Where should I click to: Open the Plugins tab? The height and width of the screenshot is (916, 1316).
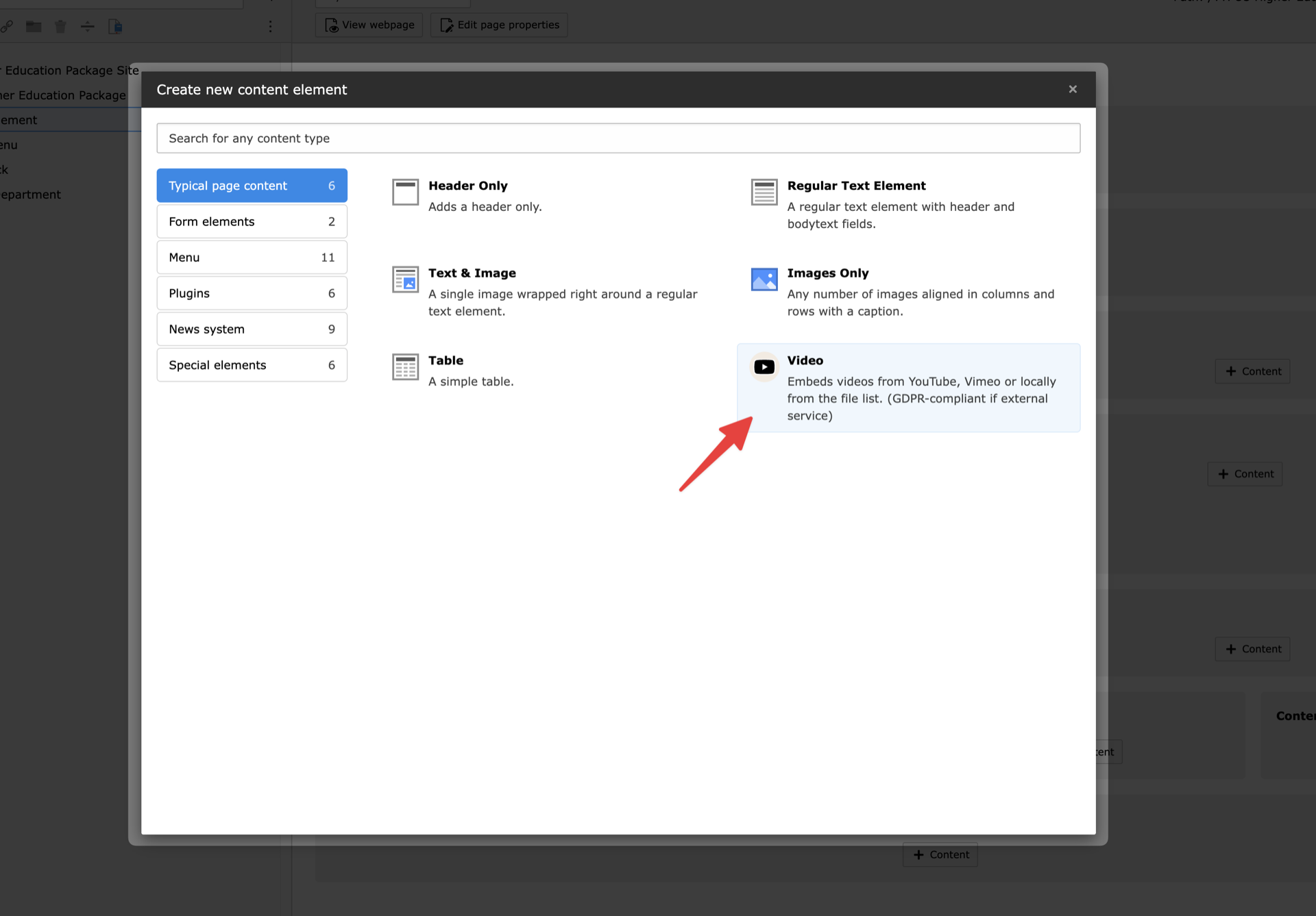(252, 293)
